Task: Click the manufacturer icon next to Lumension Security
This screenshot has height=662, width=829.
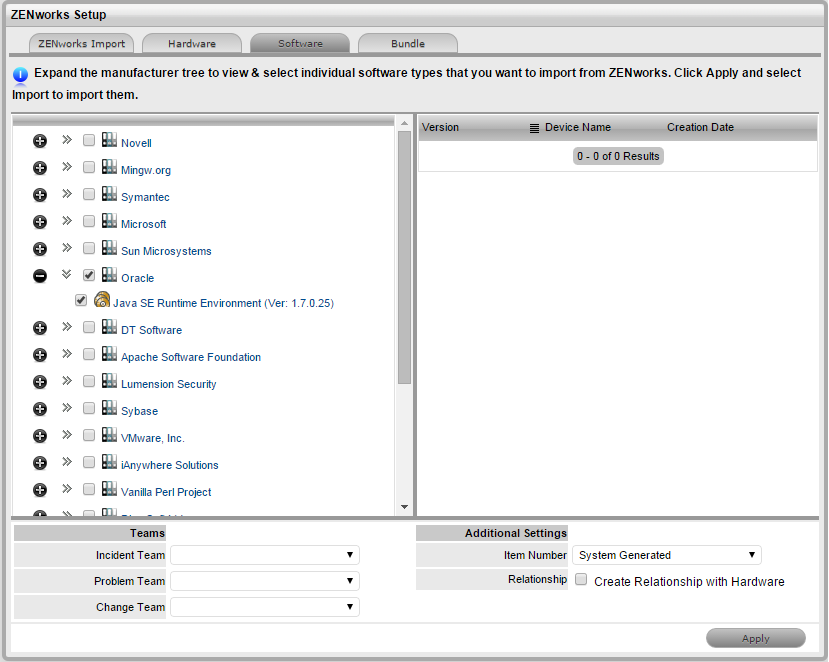Action: pyautogui.click(x=109, y=381)
